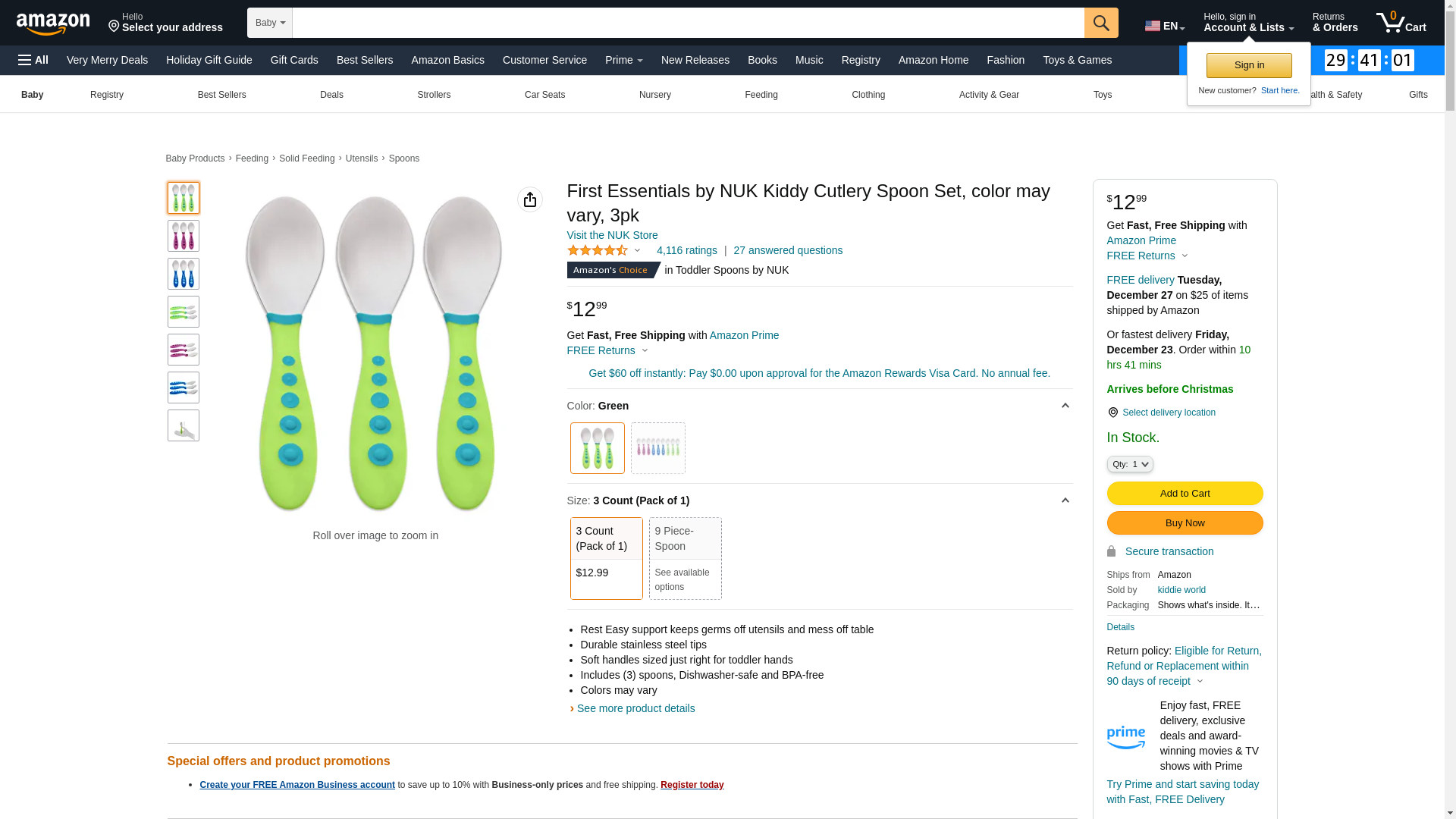Open the shopping cart icon
The width and height of the screenshot is (1456, 819).
pyautogui.click(x=1401, y=23)
